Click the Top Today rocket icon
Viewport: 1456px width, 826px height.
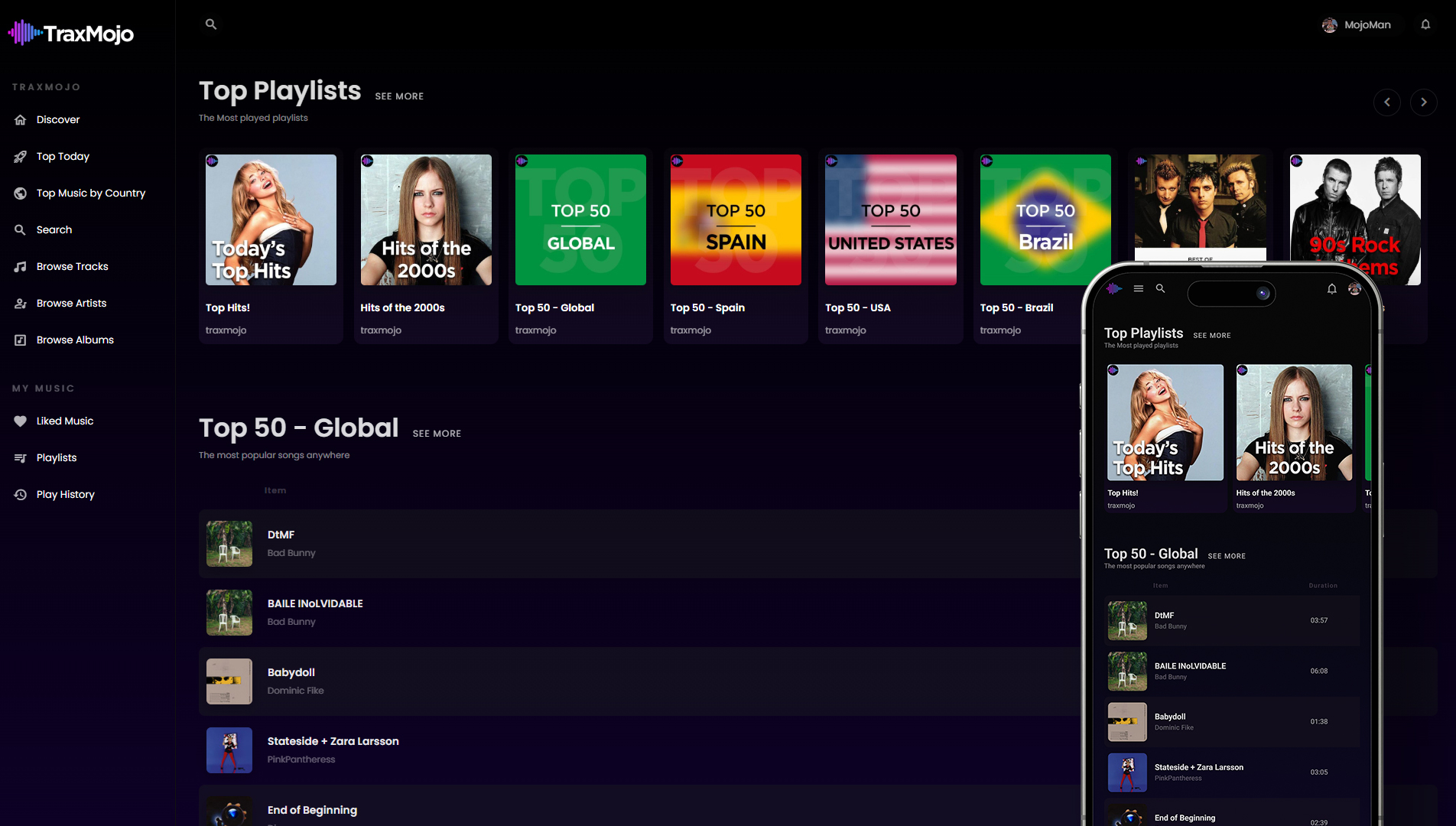point(21,157)
